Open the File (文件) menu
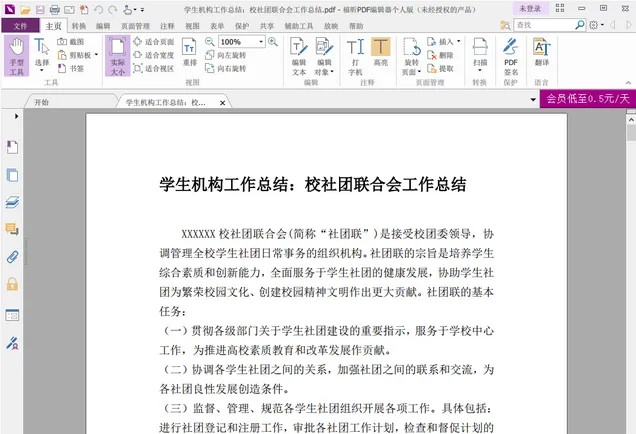636x434 pixels. (20, 26)
